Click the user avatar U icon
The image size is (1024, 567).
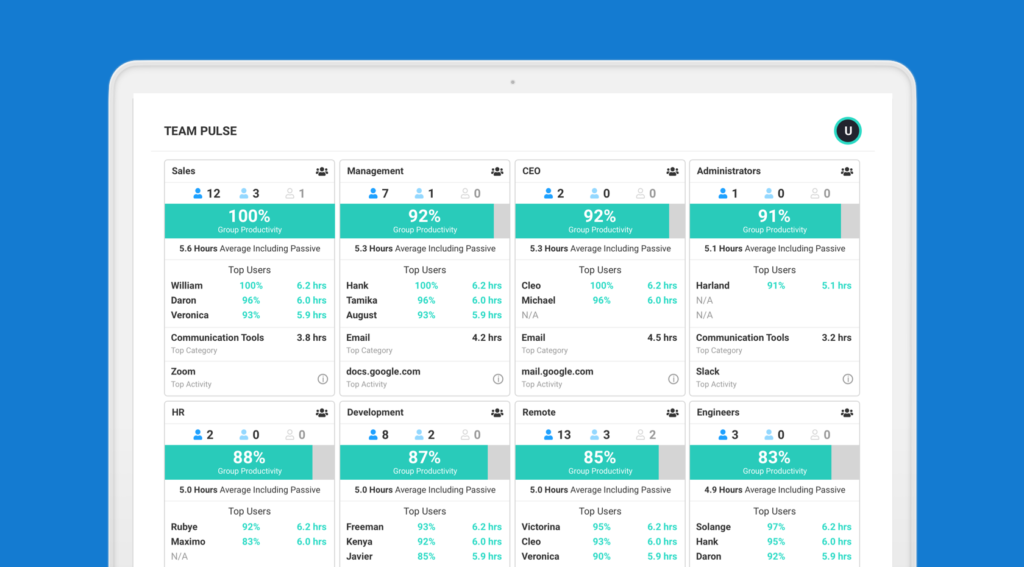(847, 131)
